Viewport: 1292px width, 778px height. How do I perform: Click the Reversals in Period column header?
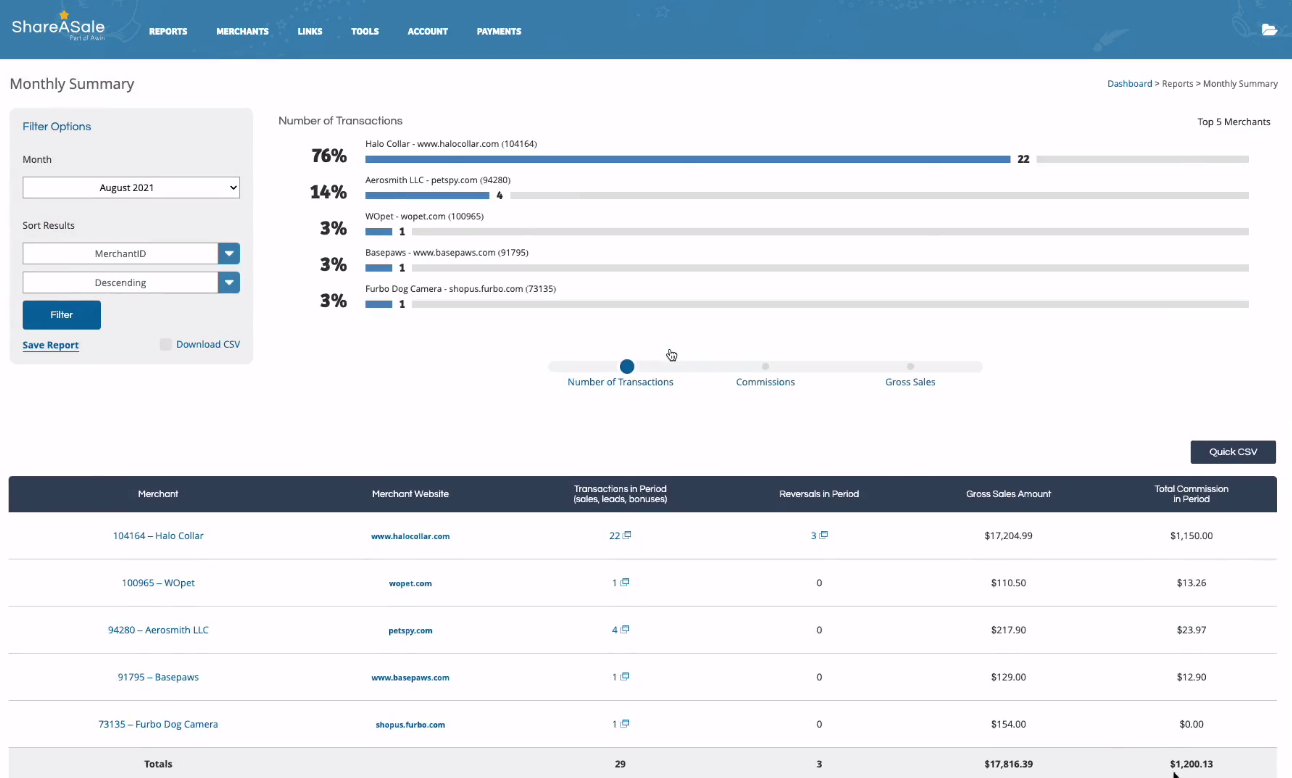pyautogui.click(x=819, y=494)
